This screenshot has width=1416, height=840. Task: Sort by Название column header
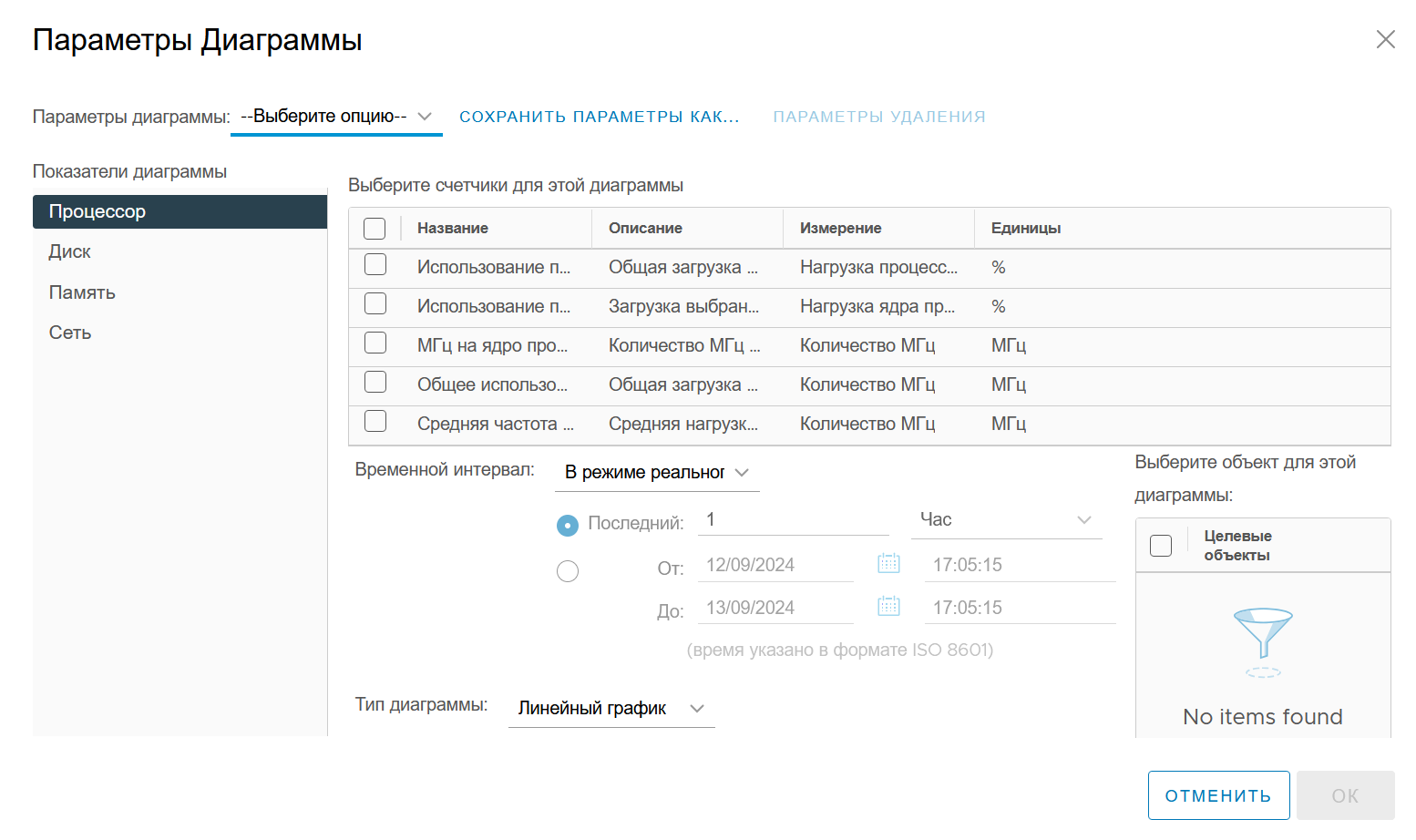click(453, 228)
